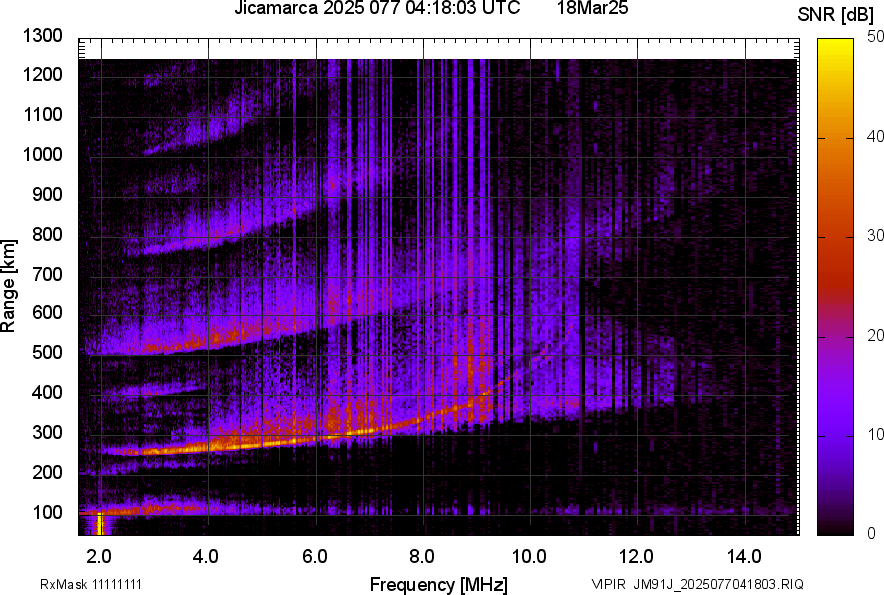This screenshot has height=595, width=884.
Task: Click the 'SNR [dB]' colorbar heading
Action: click(835, 15)
